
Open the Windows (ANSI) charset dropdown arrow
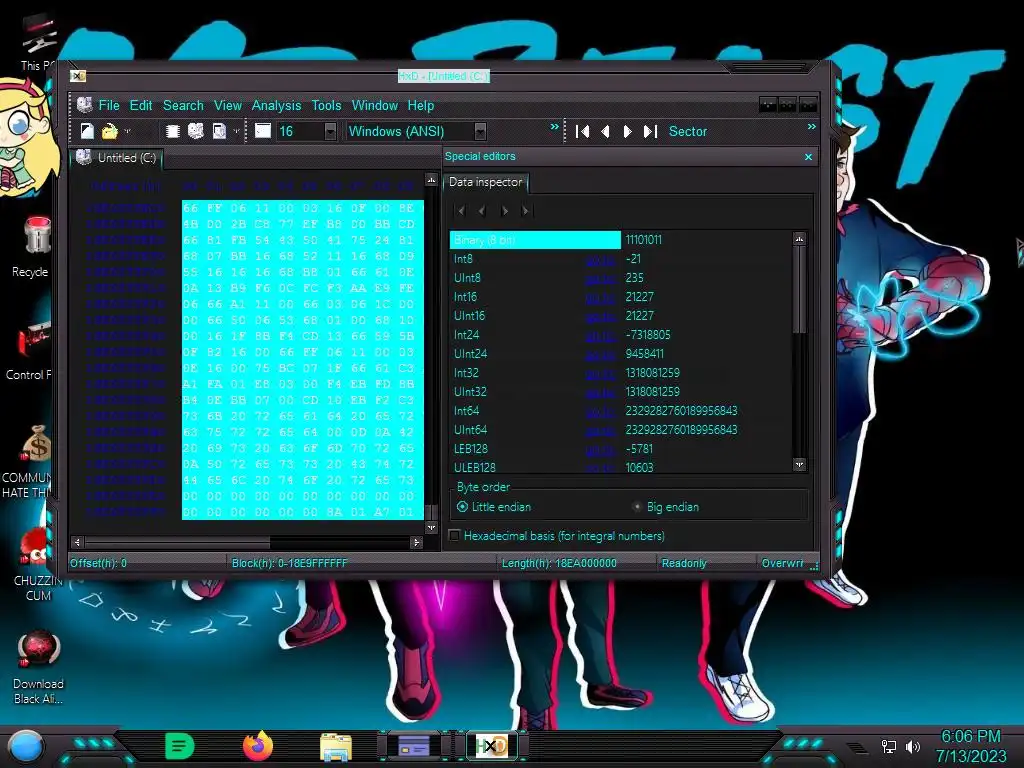481,131
